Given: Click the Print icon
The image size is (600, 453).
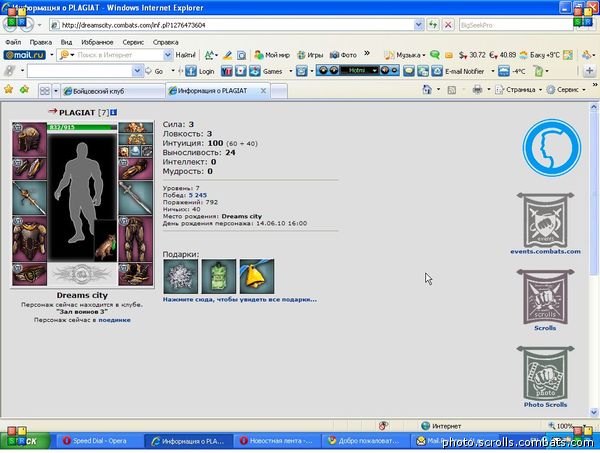Looking at the screenshot, I should (477, 90).
